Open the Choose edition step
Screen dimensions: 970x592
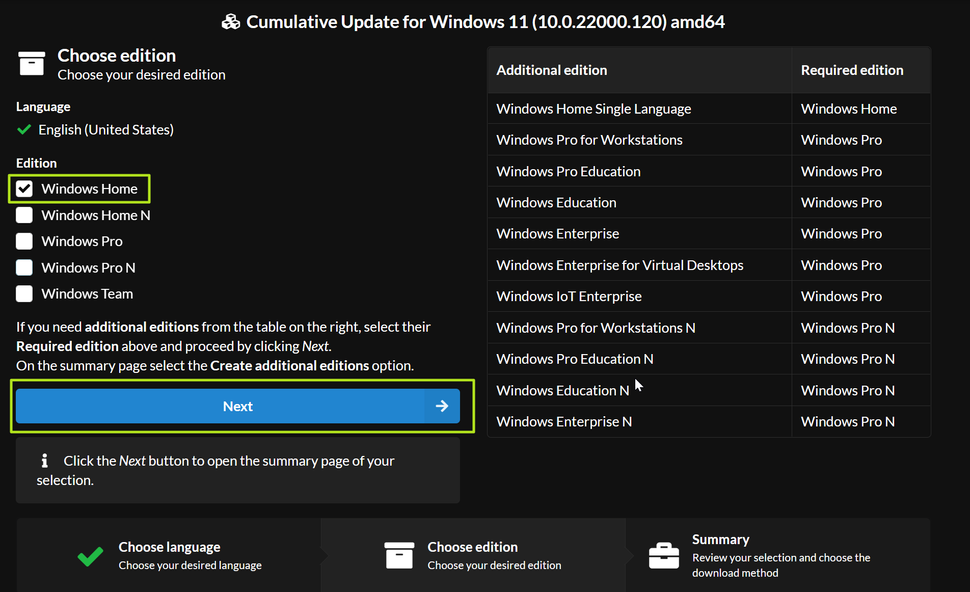tap(470, 555)
